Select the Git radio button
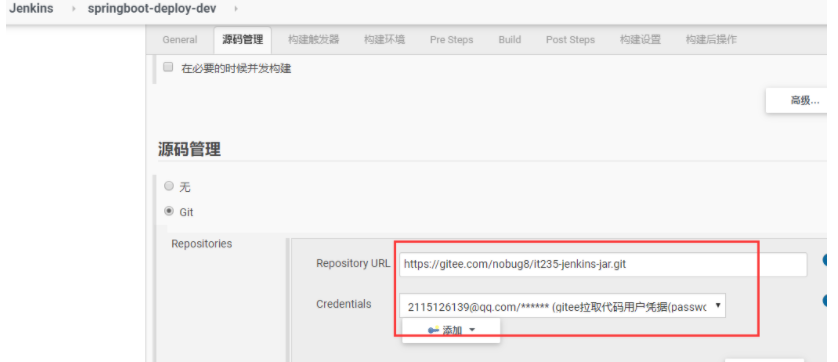838x362 pixels. pos(169,211)
